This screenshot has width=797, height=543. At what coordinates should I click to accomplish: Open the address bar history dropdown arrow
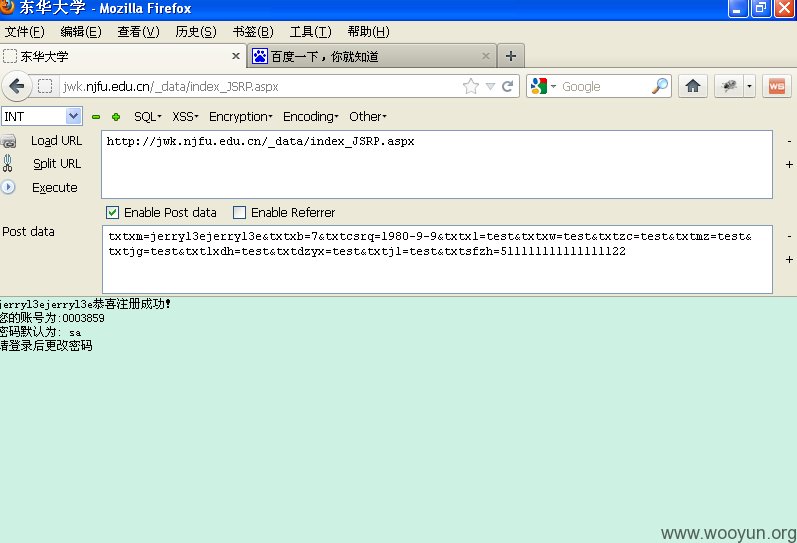(x=490, y=86)
